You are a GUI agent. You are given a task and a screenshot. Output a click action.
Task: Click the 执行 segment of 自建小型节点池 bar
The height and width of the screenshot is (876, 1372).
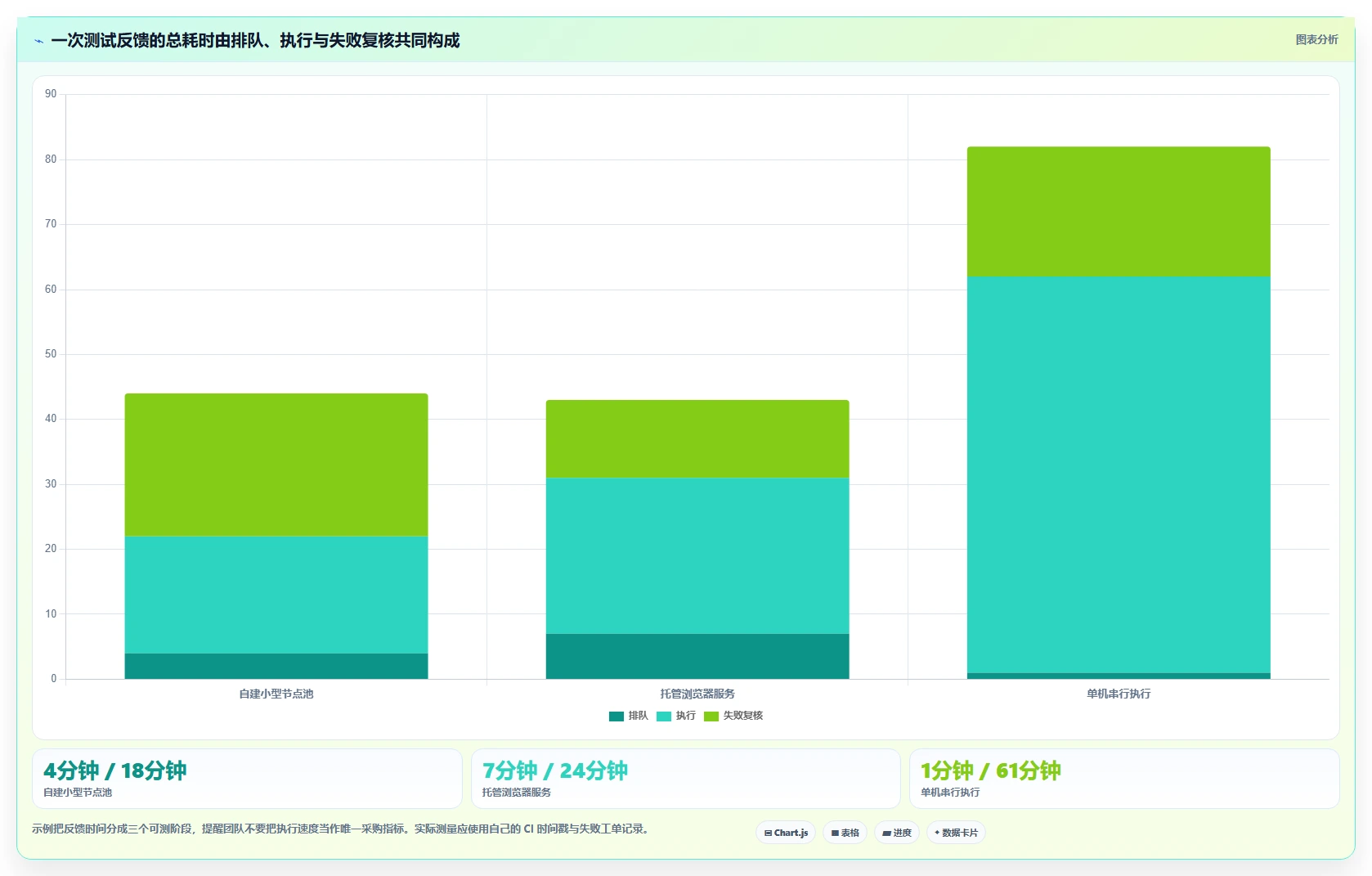[276, 595]
